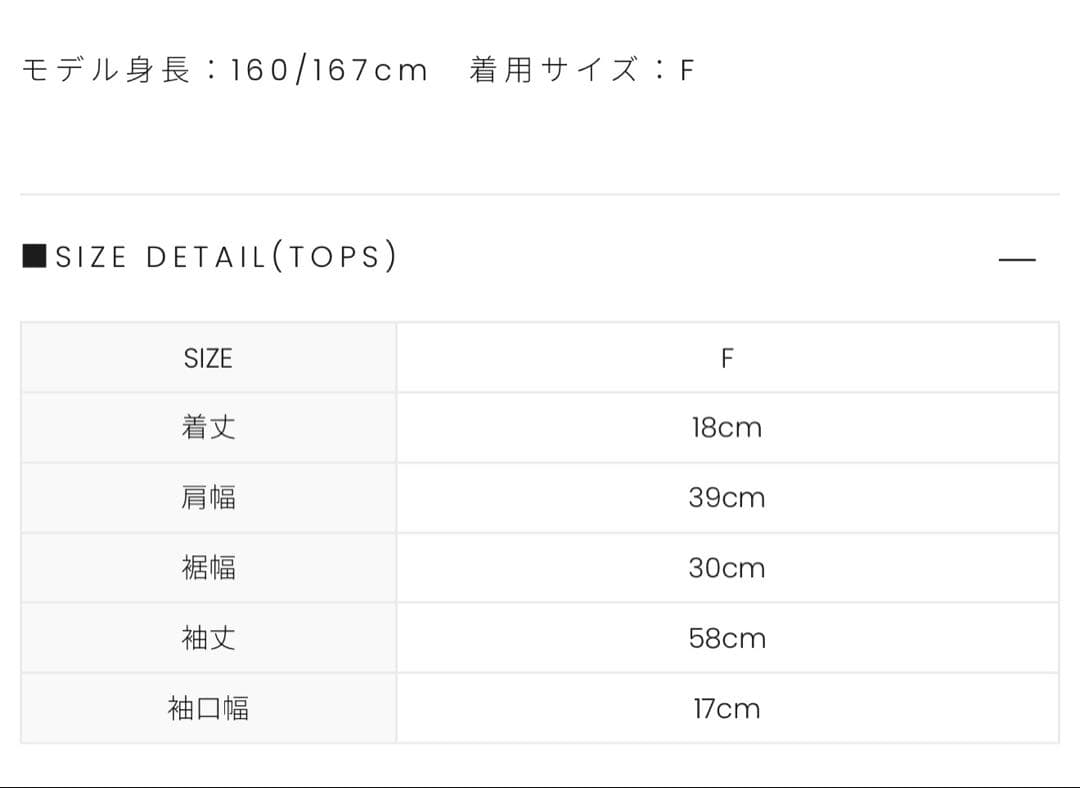The width and height of the screenshot is (1080, 788).
Task: Click the 着用サイズ label text
Action: 553,70
